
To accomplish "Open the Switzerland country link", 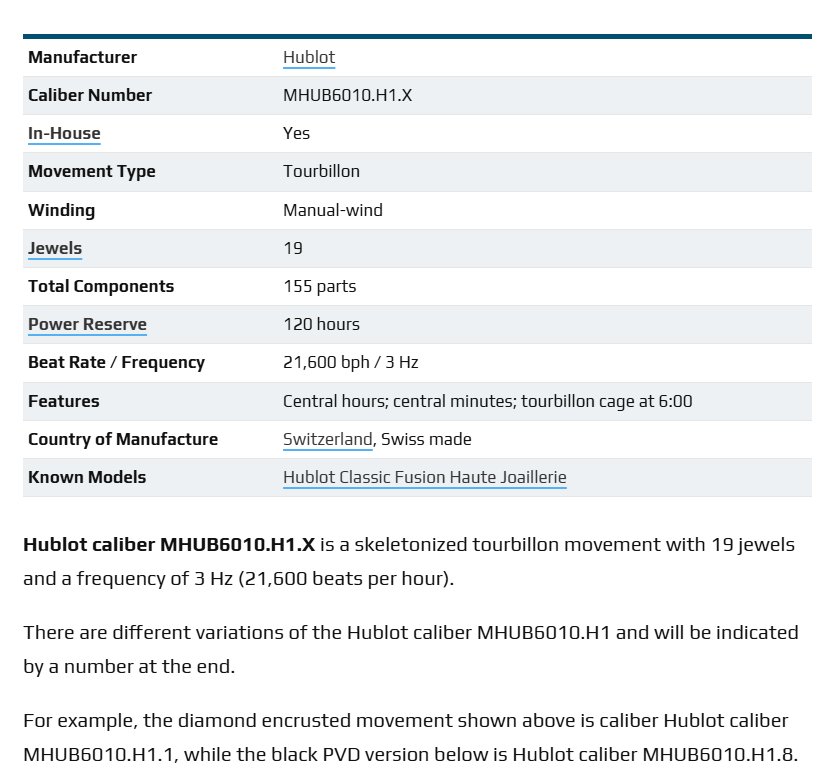I will point(327,439).
